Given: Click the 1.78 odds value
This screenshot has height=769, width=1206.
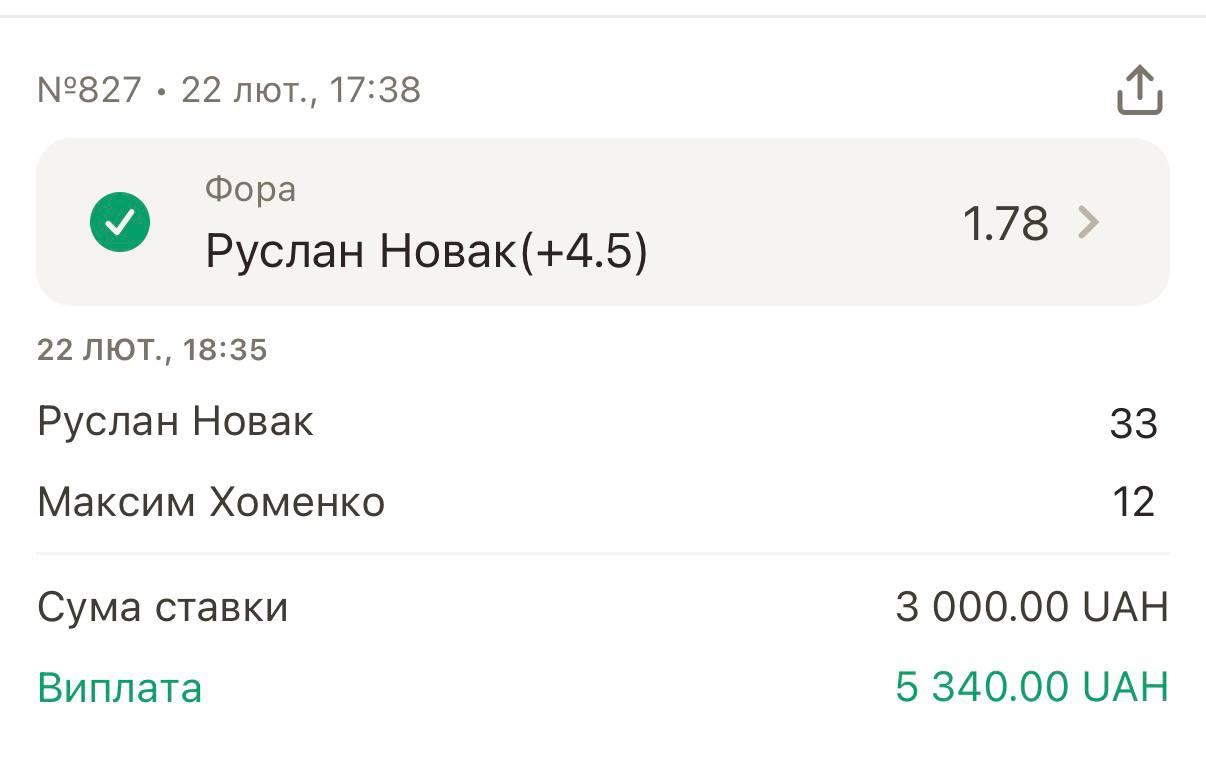Looking at the screenshot, I should pyautogui.click(x=1005, y=223).
